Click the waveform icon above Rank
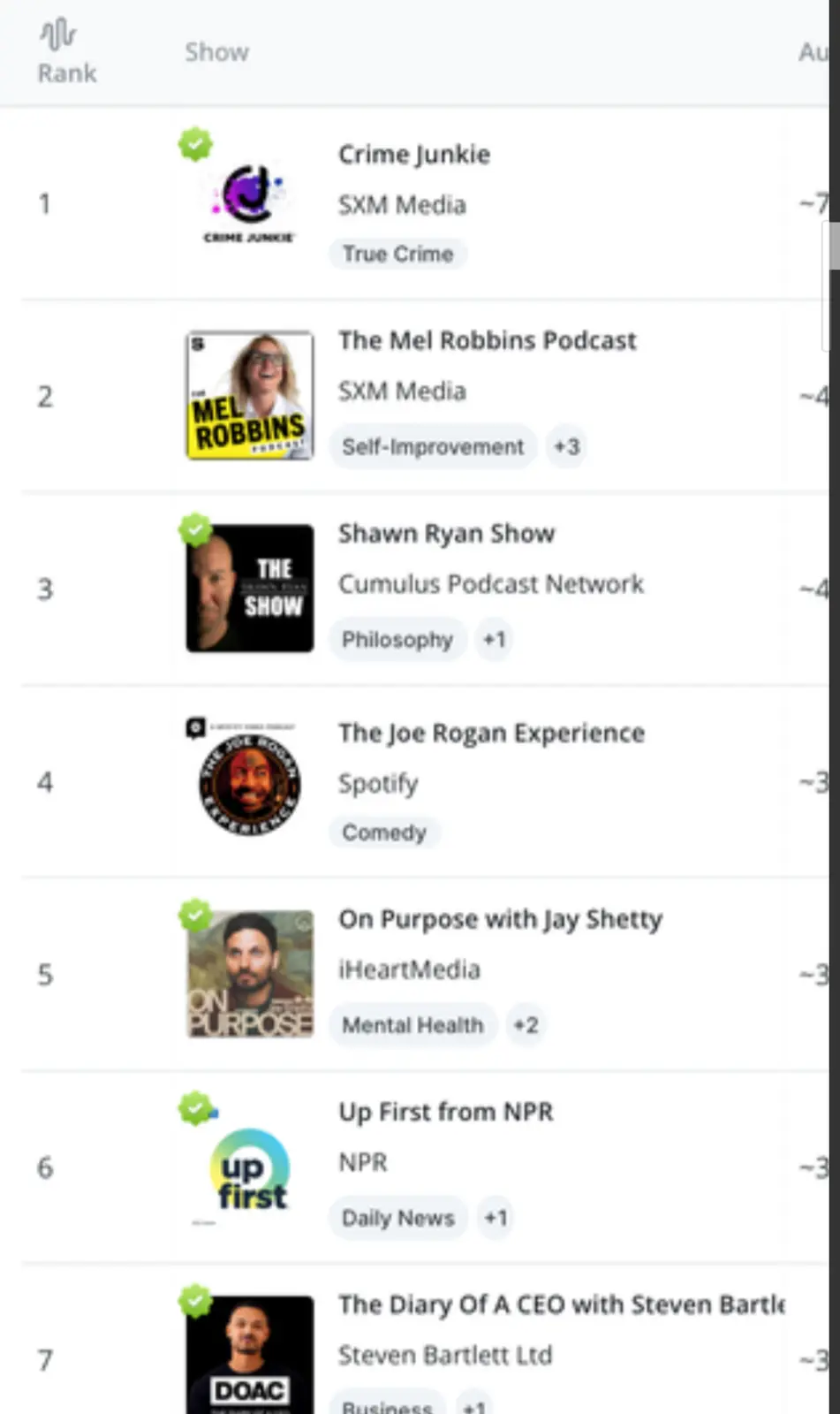 [57, 34]
